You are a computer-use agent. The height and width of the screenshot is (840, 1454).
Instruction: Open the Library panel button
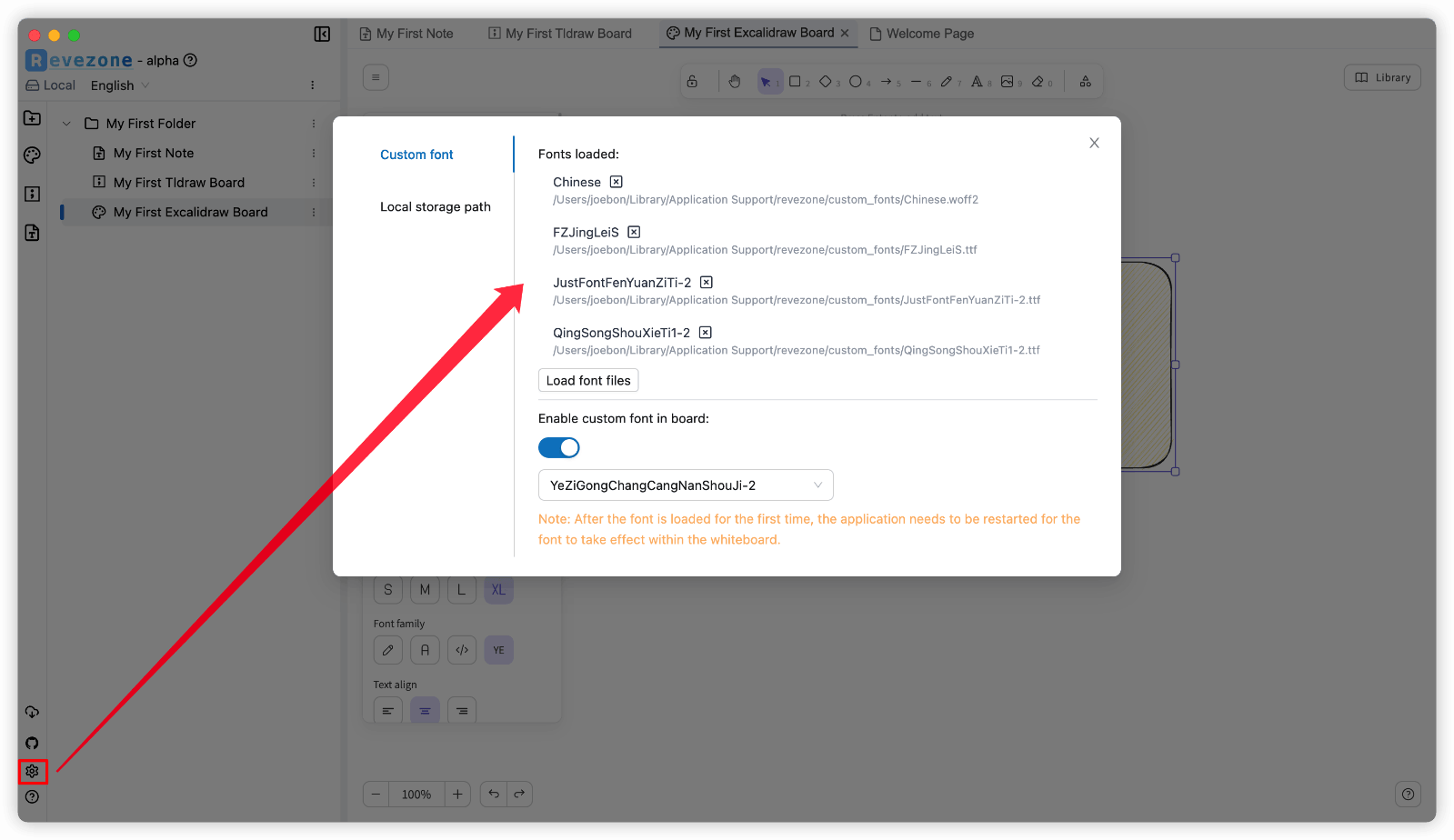(x=1382, y=77)
